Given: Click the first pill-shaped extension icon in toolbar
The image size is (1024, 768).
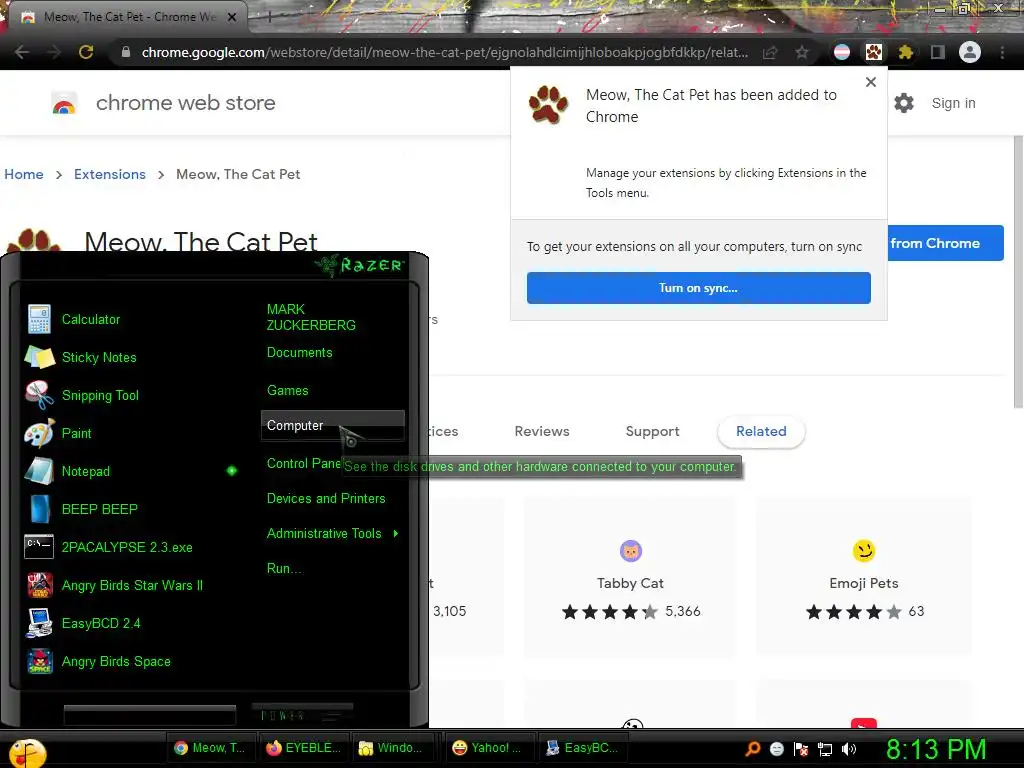Looking at the screenshot, I should 842,52.
